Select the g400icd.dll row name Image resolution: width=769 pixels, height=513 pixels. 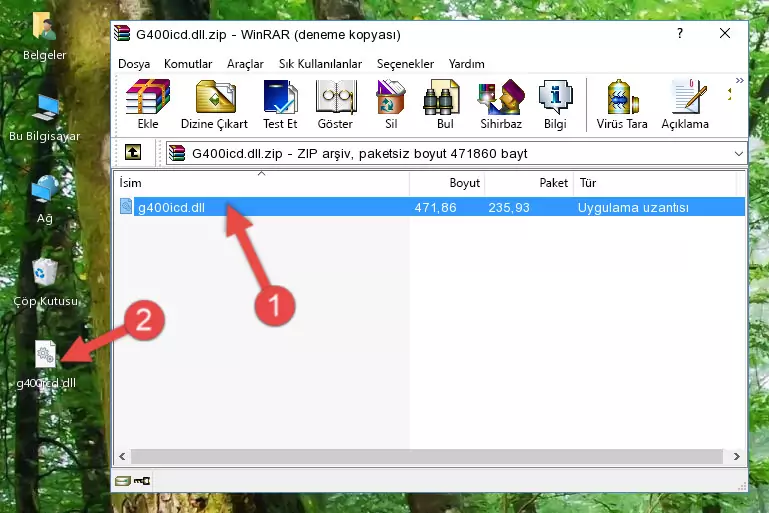[x=171, y=207]
